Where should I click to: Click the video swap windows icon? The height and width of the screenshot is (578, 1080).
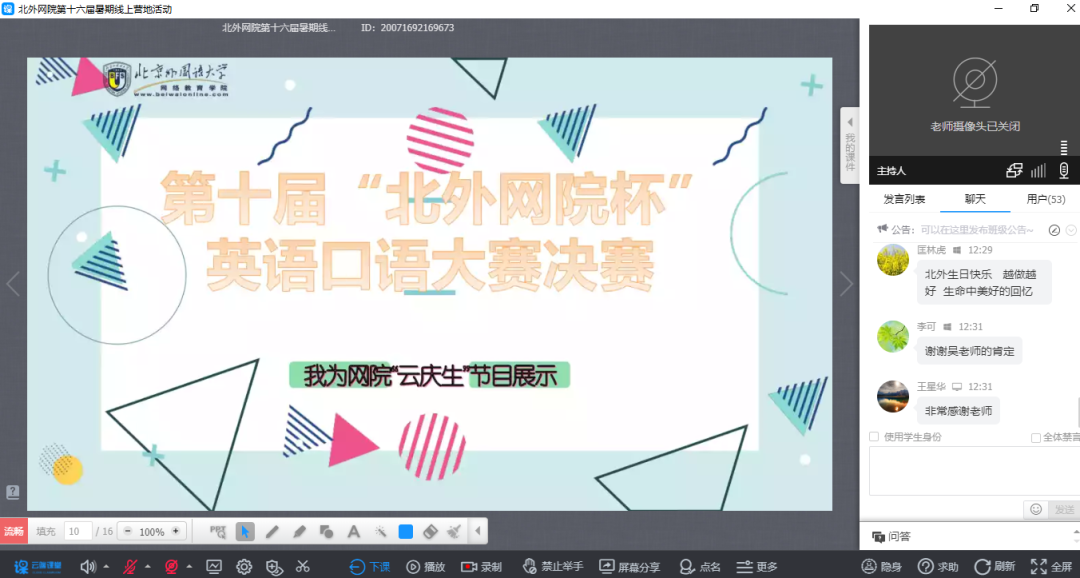click(1014, 170)
